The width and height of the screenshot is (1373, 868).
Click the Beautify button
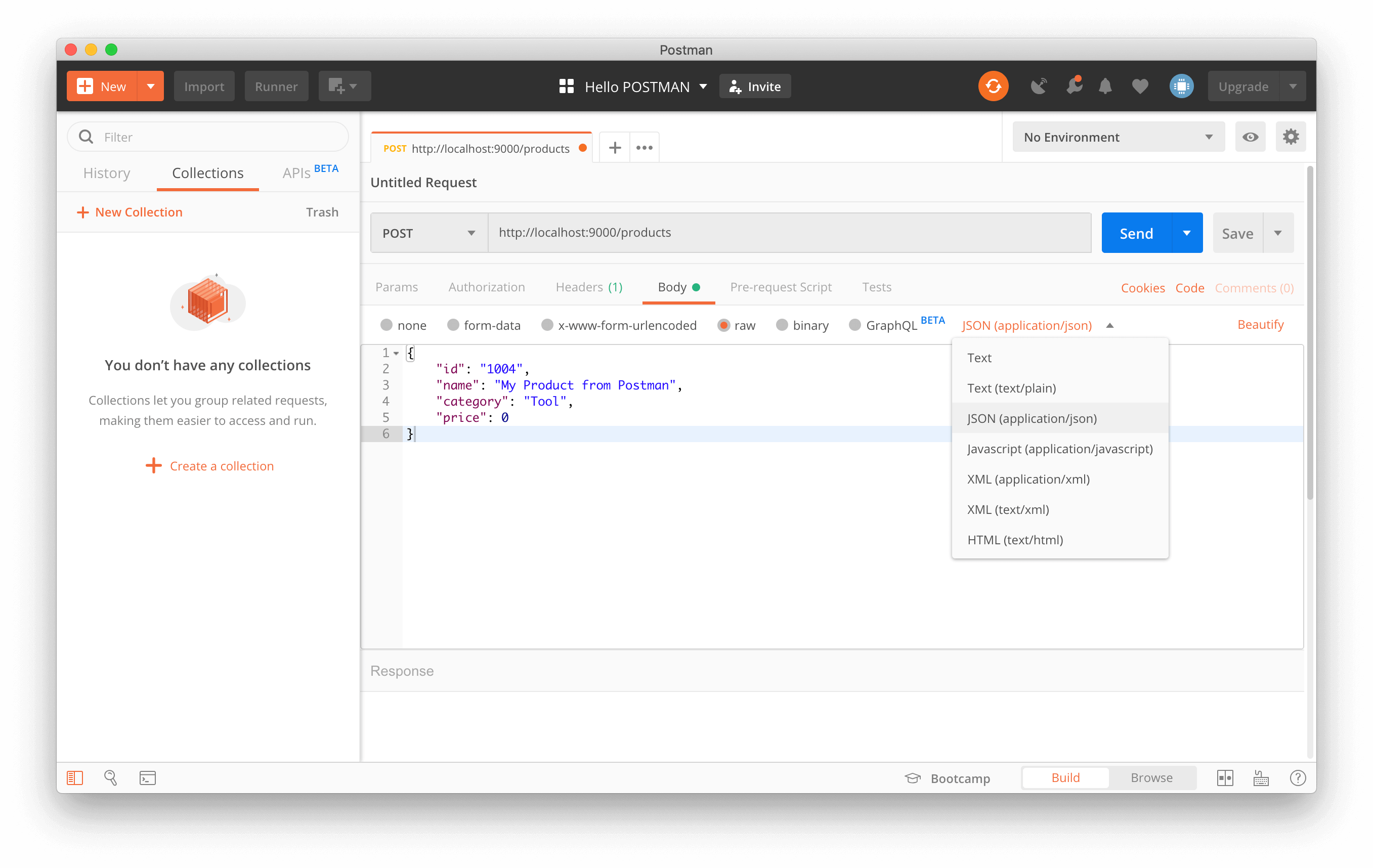tap(1260, 324)
